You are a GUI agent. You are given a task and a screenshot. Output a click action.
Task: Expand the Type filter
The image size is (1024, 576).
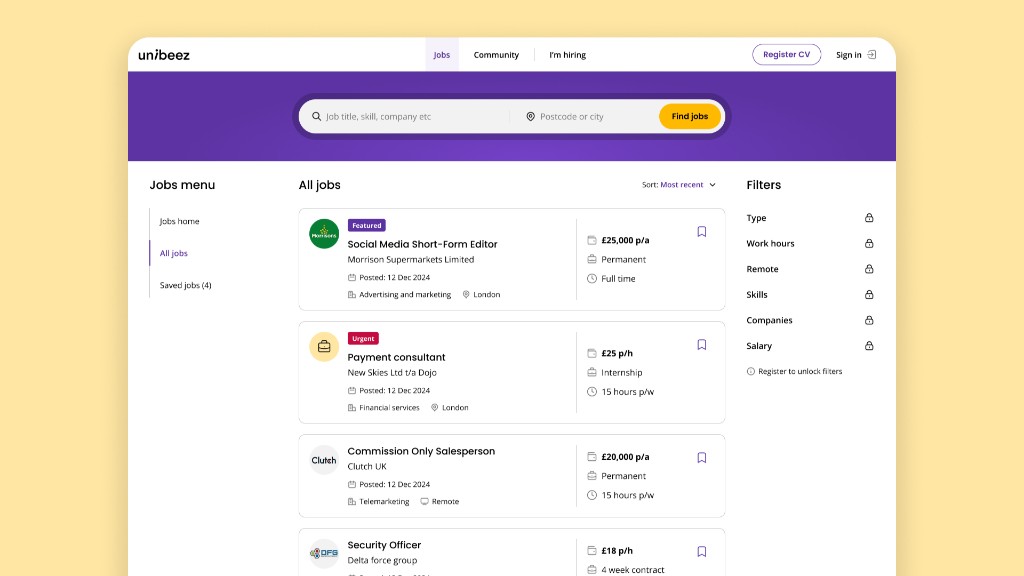[x=810, y=217]
